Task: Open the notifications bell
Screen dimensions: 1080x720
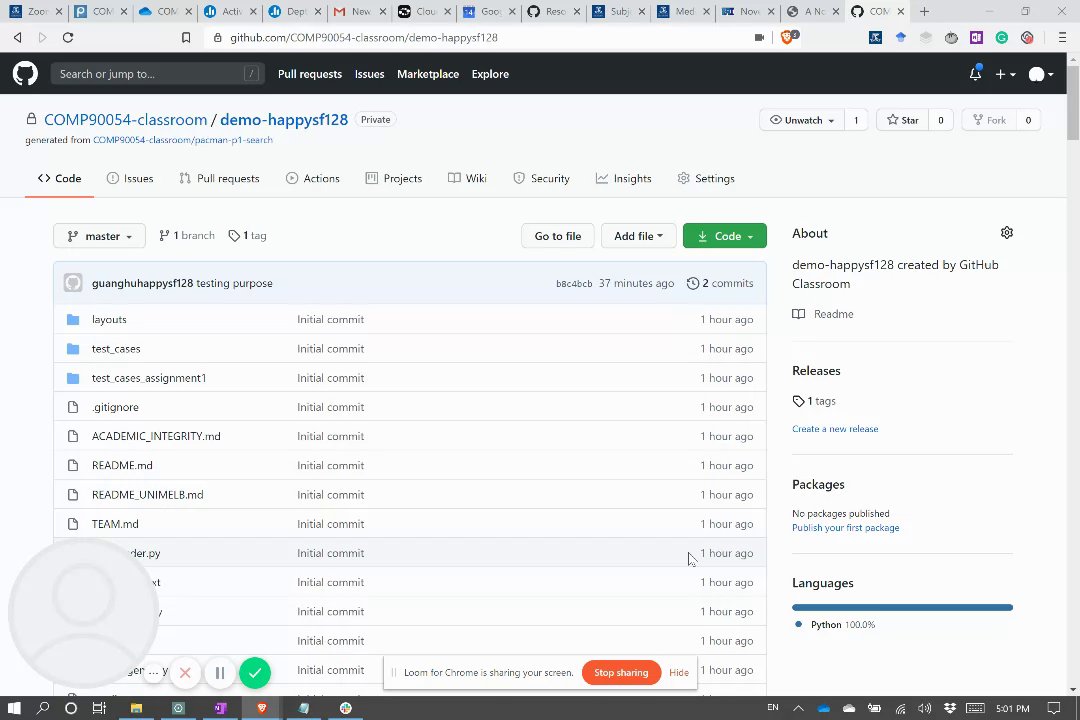Action: point(975,74)
